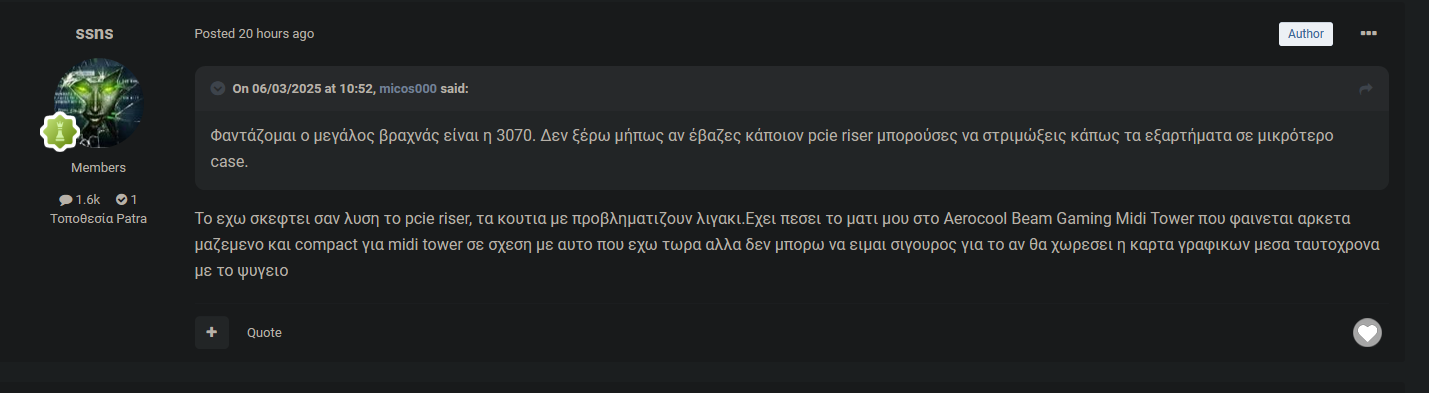Open micos000 profile from quote header
Viewport: 1429px width, 393px height.
point(407,88)
